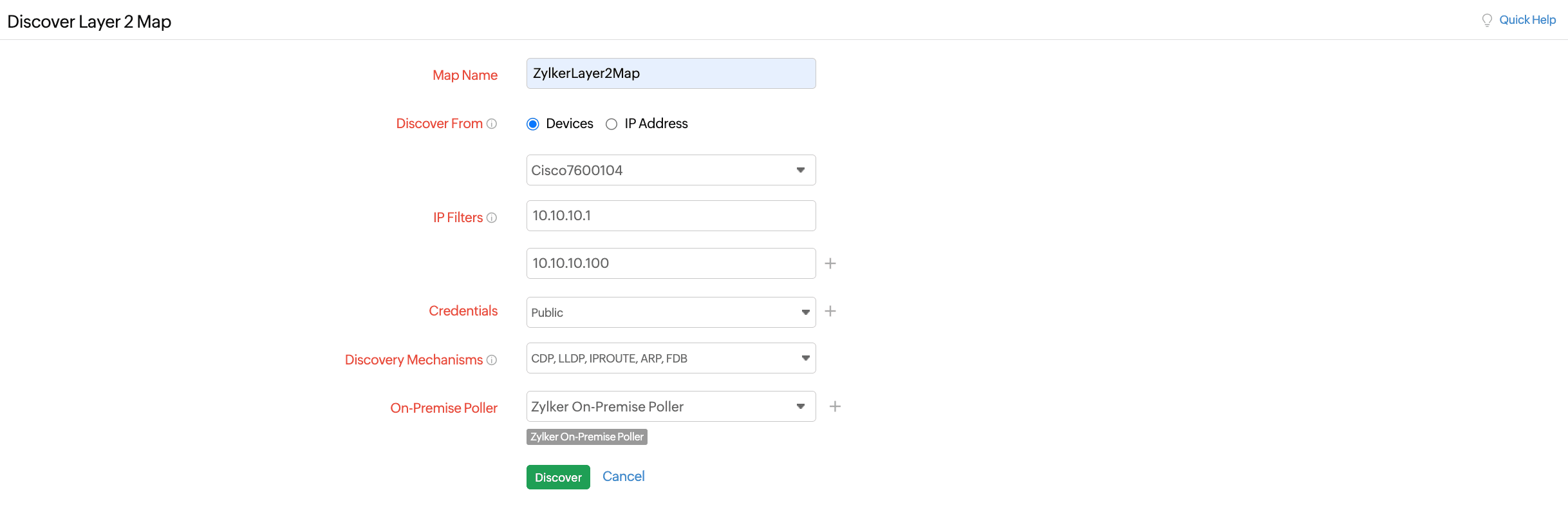Click info icon next to Discover From
The image size is (1568, 519).
492,124
